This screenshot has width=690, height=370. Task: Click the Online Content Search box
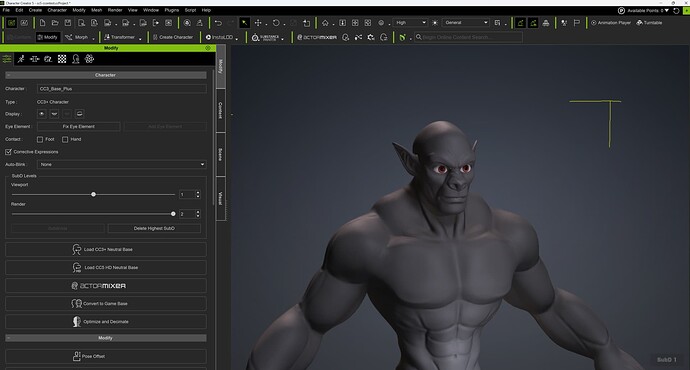point(469,37)
